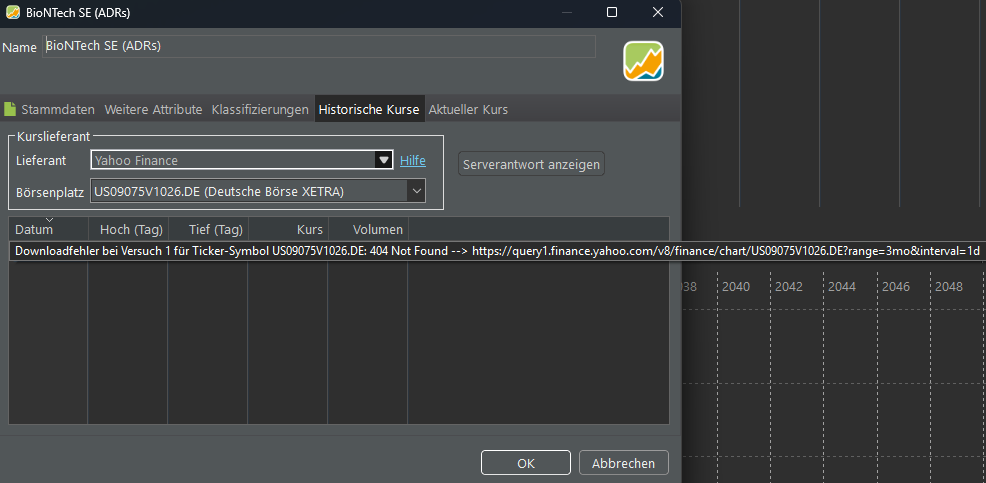Click the 2046 axis label in chart
Screen dimensions: 986x483
[895, 287]
